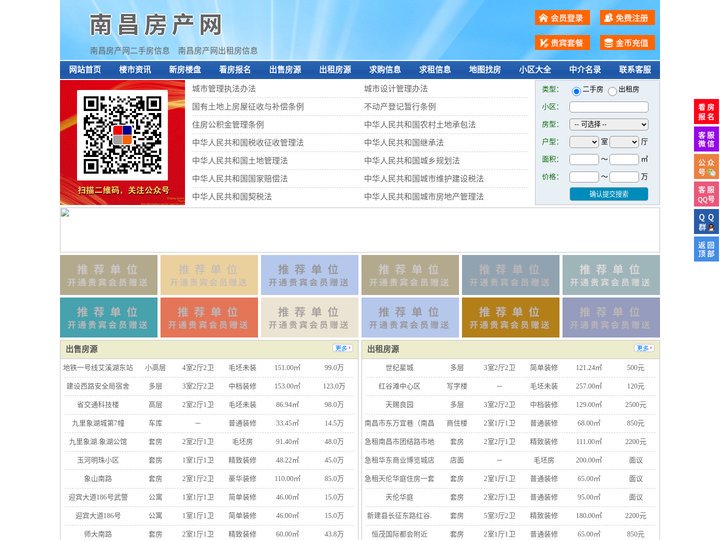Click 更多 in 出租房源 header
The height and width of the screenshot is (540, 720).
pos(645,348)
